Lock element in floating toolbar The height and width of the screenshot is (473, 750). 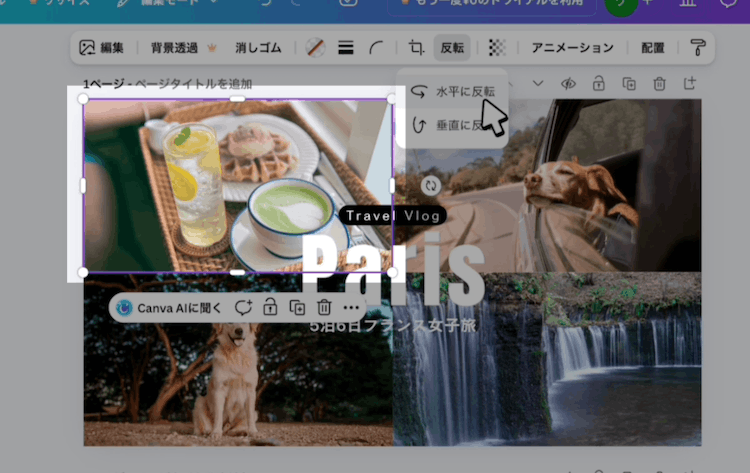[x=270, y=308]
